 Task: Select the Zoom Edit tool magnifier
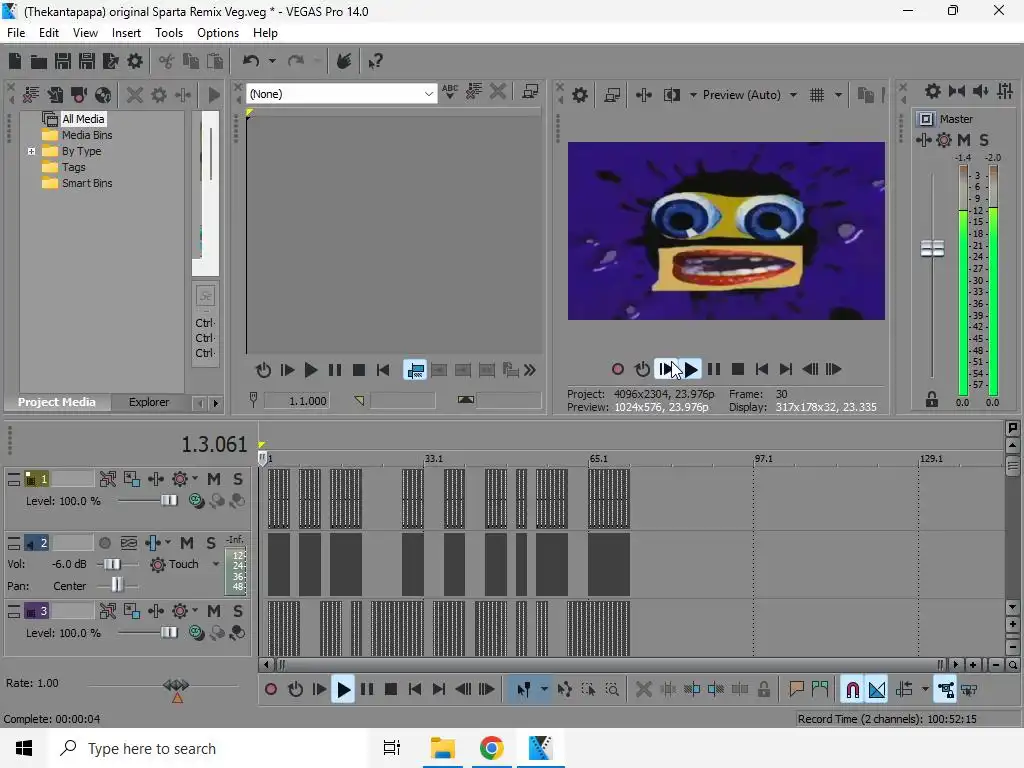pos(612,689)
